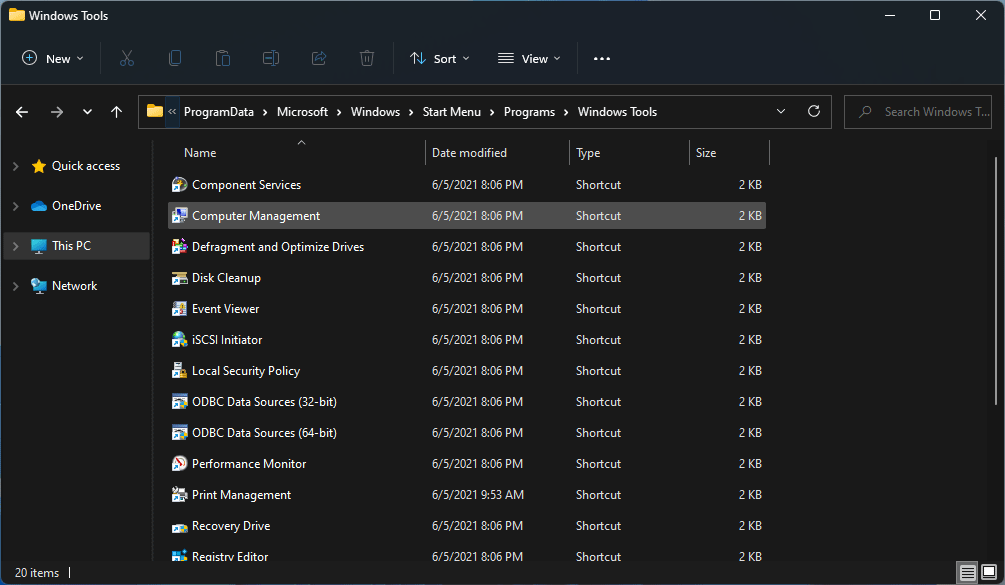Click the Rename icon in the toolbar

[270, 58]
